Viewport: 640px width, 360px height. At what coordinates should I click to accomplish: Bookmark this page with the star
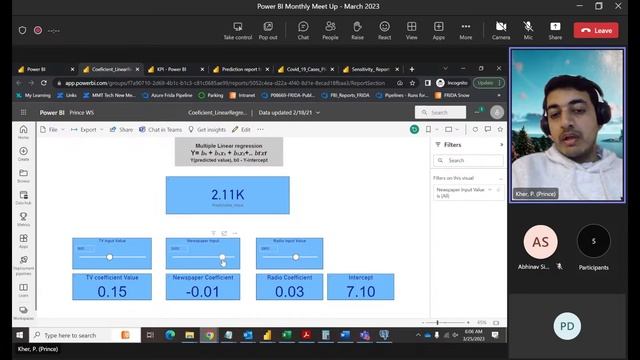pos(412,83)
